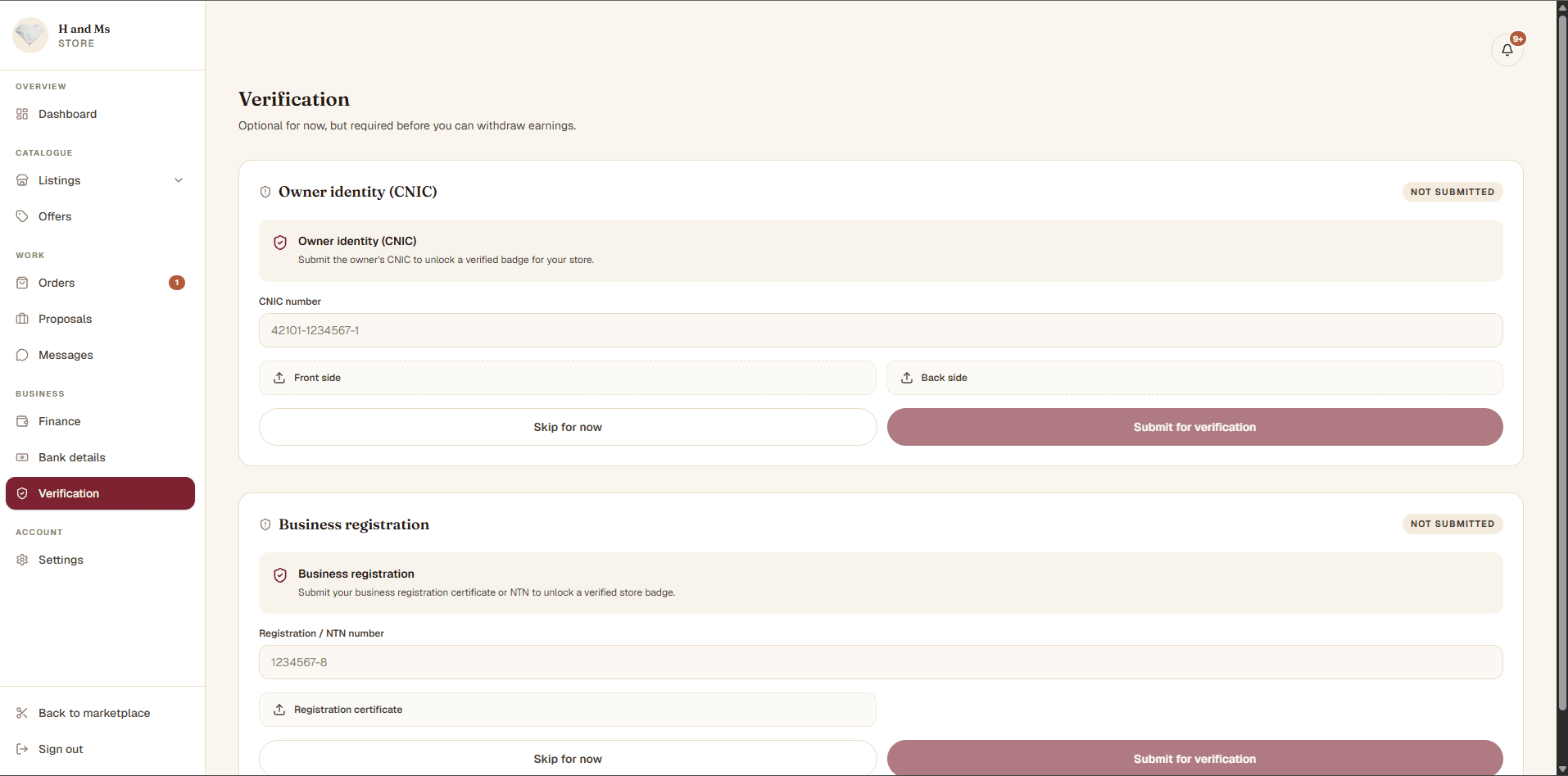Go to Offers in the sidebar
The height and width of the screenshot is (776, 1568).
100,216
